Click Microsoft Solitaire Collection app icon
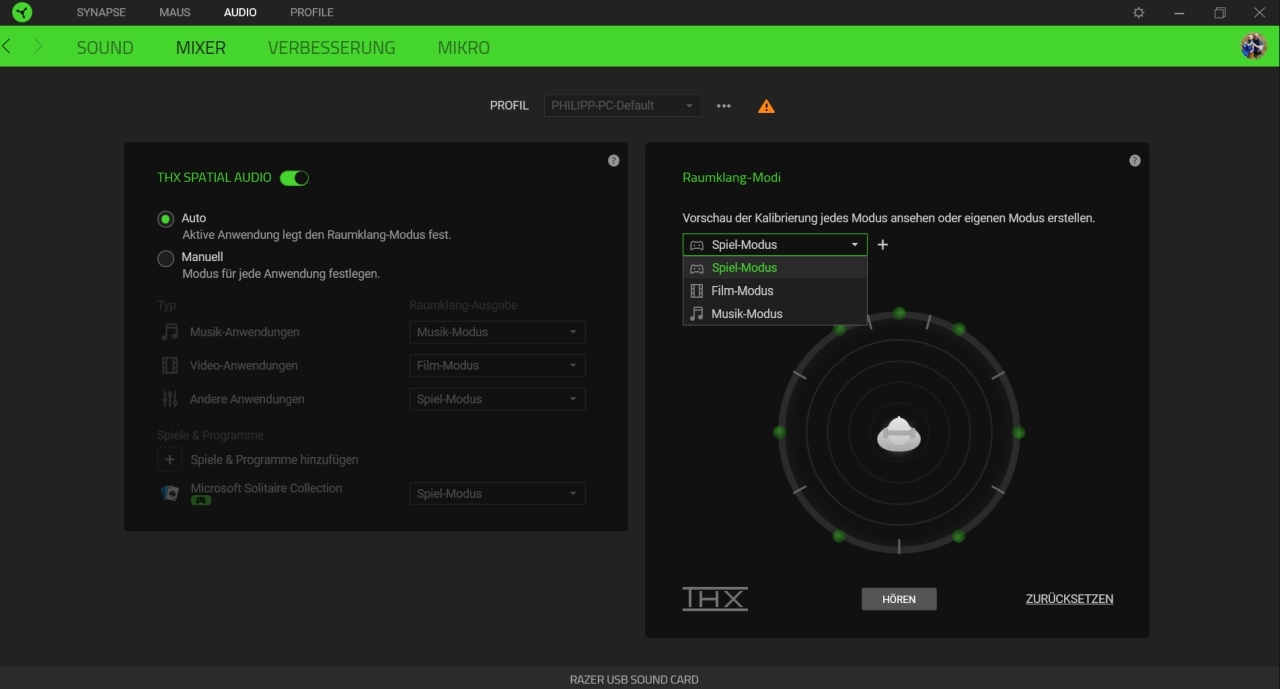This screenshot has height=689, width=1280. pos(170,493)
